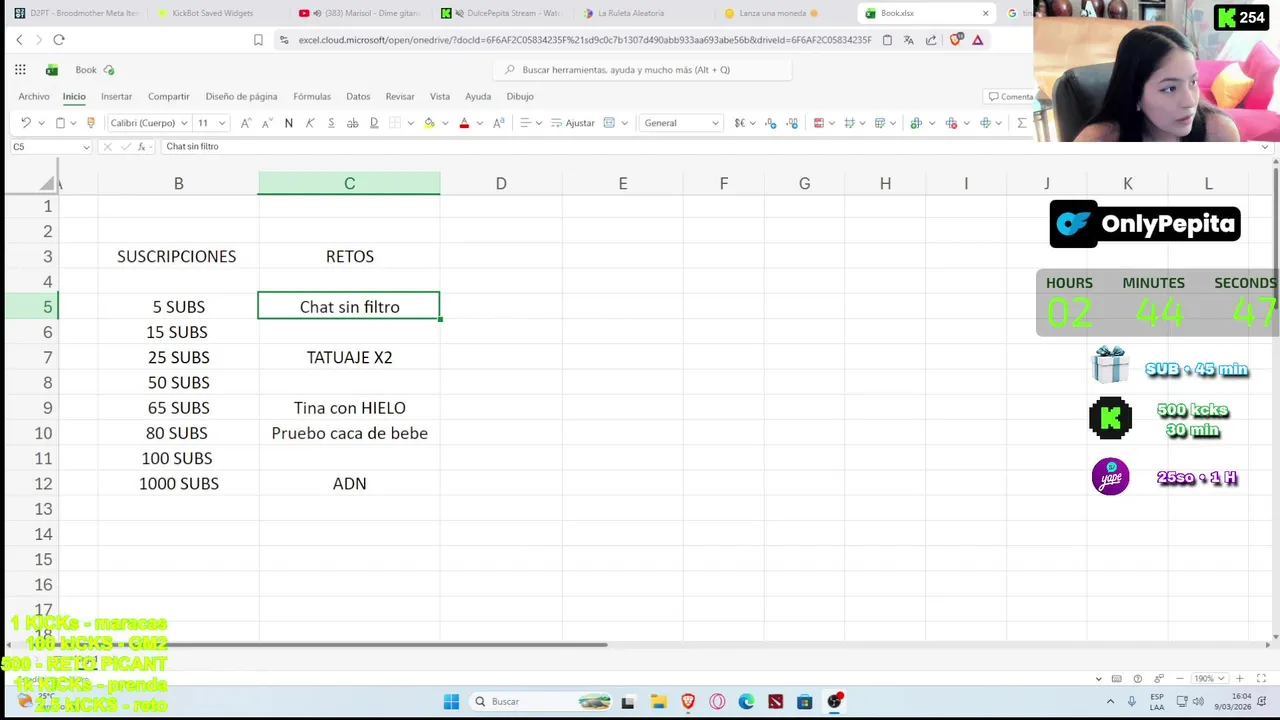Select cell containing Pruebo caca de bebe
This screenshot has width=1280, height=720.
click(349, 433)
